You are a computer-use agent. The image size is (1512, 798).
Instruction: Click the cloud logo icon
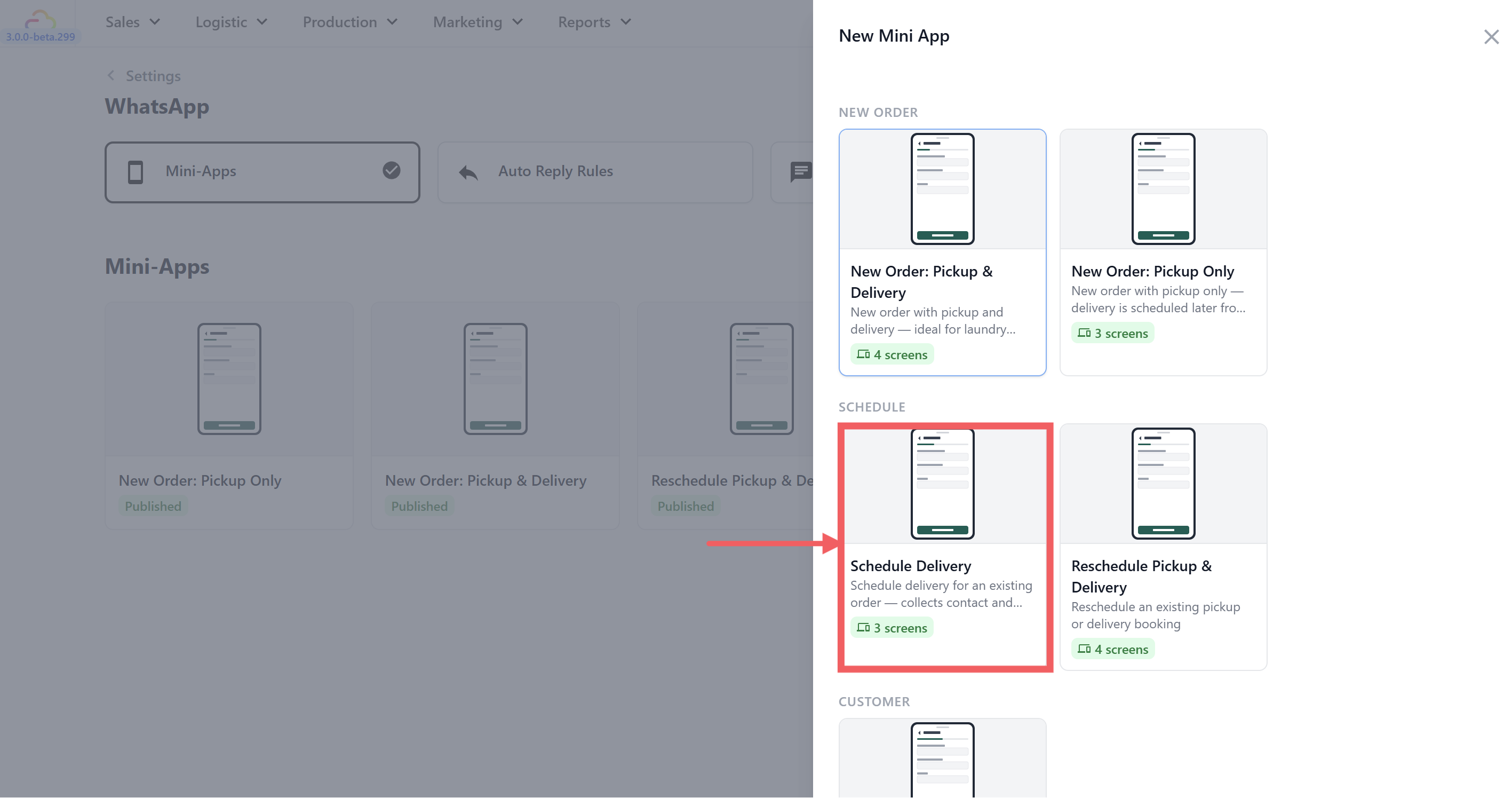40,19
